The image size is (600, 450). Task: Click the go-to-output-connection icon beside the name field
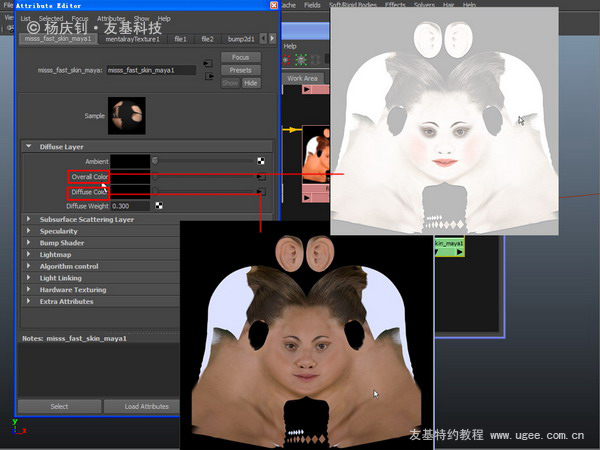coord(209,77)
